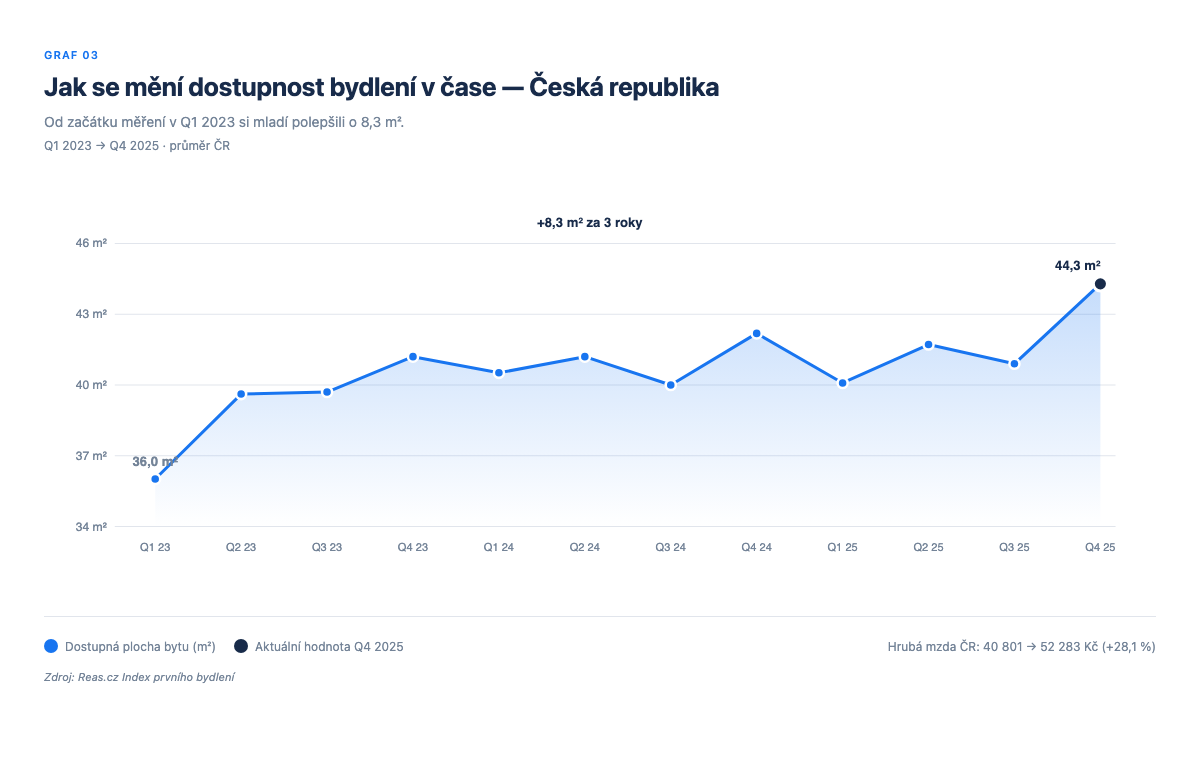
Task: Click the 36,0 m² starting value label
Action: (x=154, y=462)
